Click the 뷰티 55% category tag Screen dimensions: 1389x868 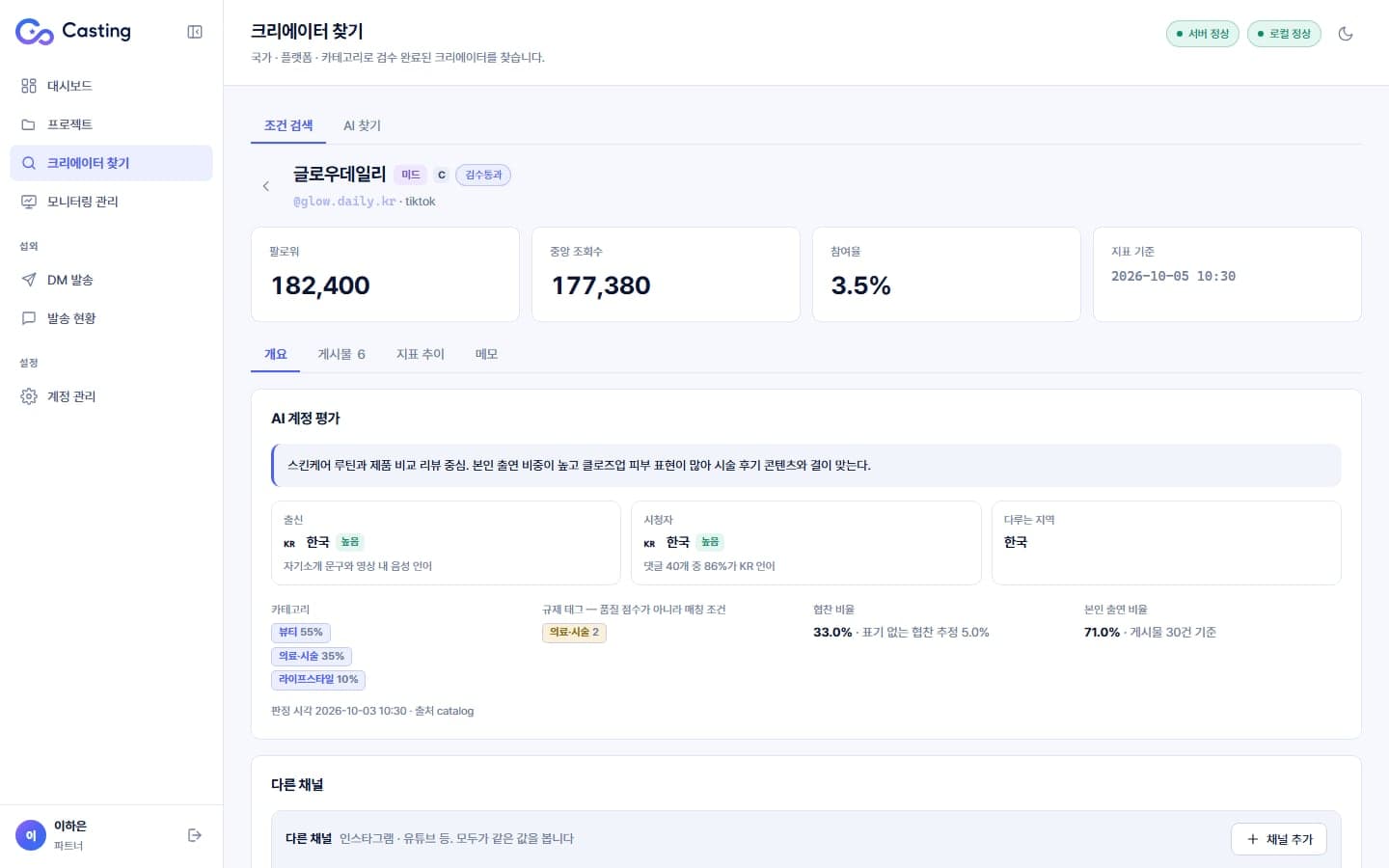301,633
